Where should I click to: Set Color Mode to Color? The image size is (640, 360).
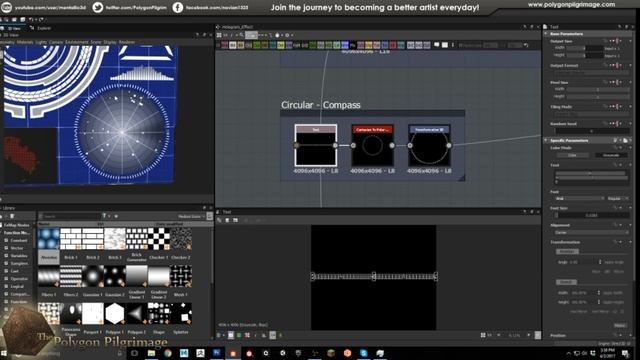point(573,156)
